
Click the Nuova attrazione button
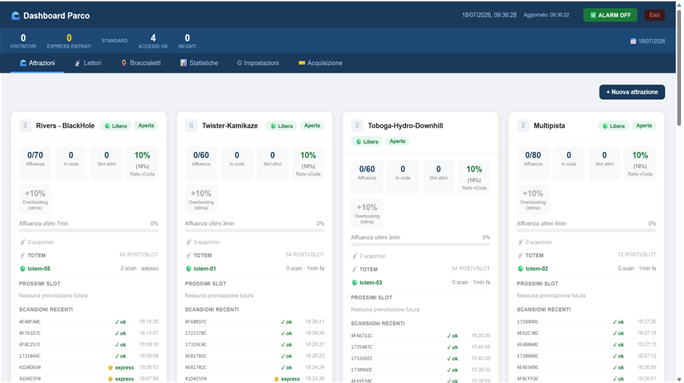point(632,92)
